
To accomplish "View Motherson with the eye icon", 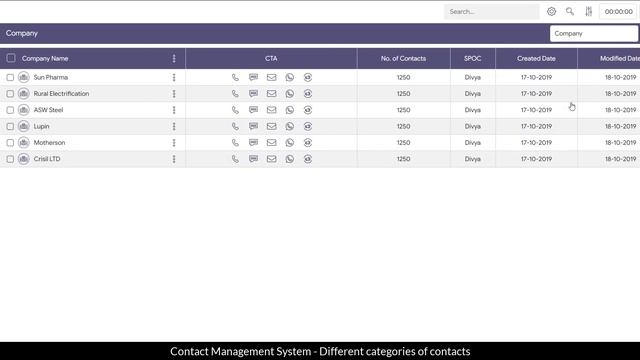I will (308, 142).
